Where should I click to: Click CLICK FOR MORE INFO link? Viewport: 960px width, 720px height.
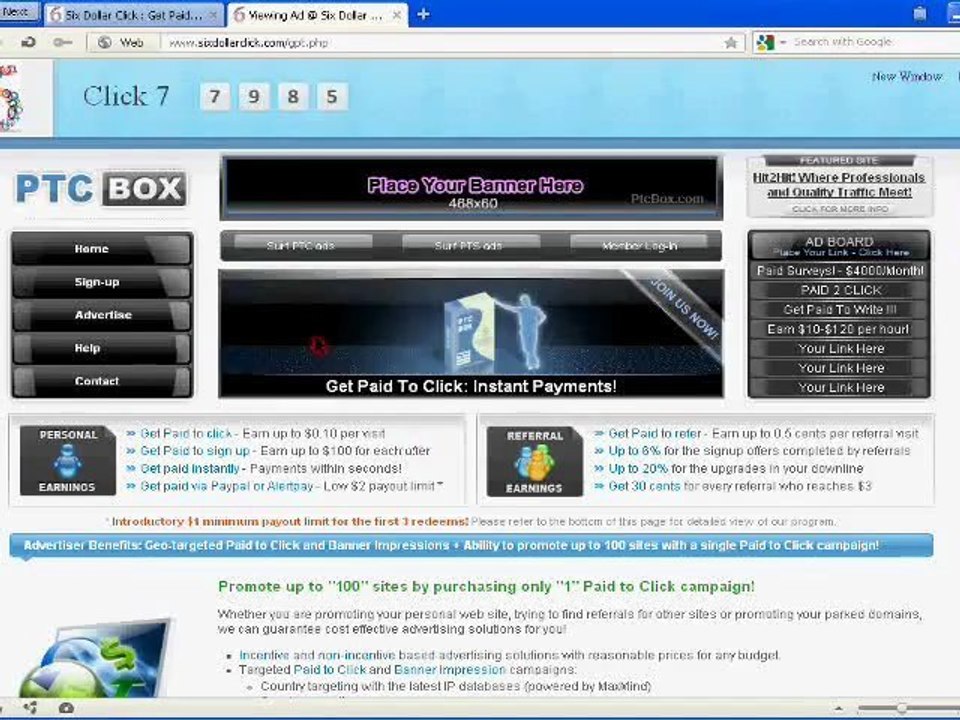tap(840, 209)
